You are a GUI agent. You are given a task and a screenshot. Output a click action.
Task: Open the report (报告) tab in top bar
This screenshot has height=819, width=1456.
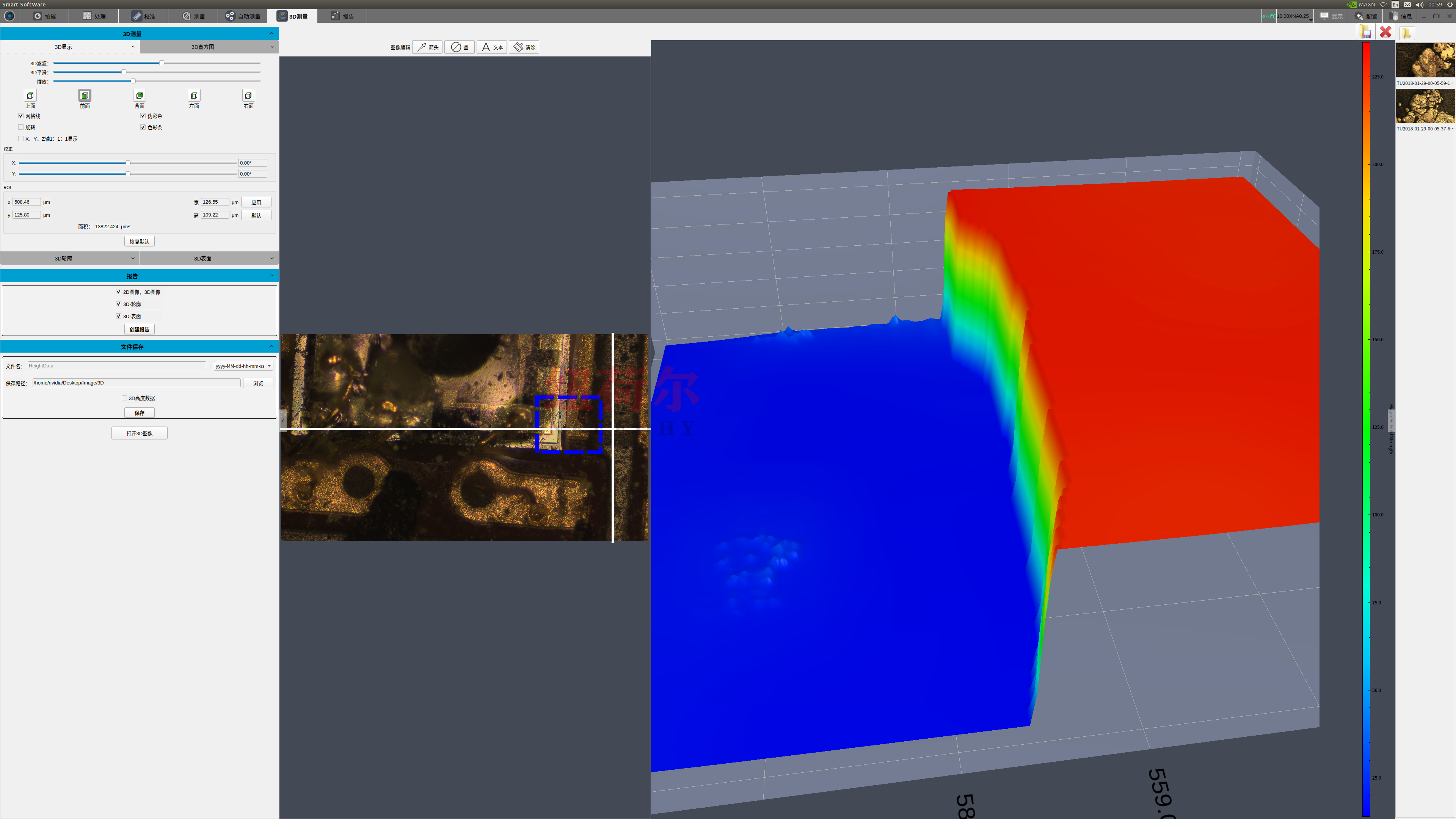(x=342, y=16)
